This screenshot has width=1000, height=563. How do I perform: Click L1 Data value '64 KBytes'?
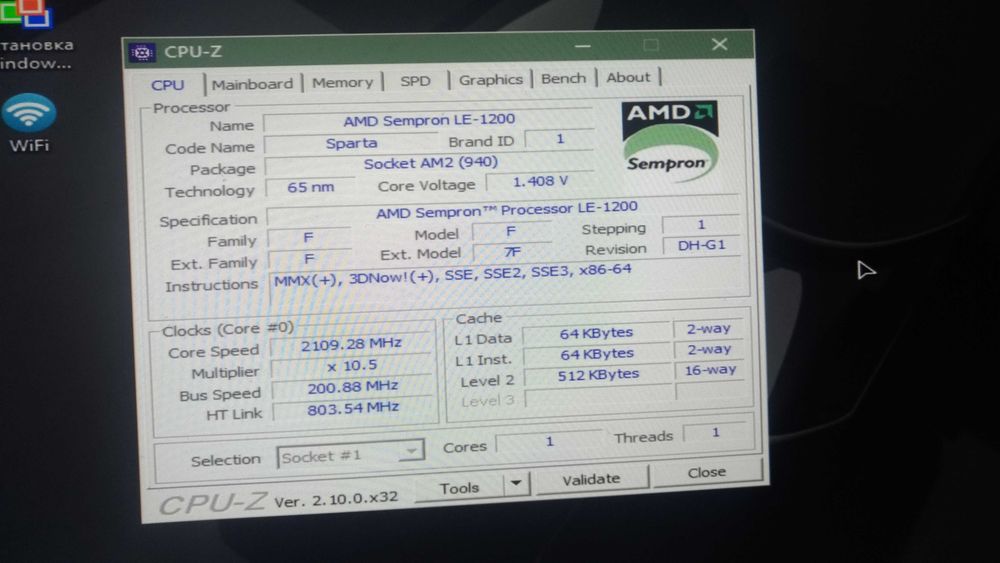pos(596,333)
